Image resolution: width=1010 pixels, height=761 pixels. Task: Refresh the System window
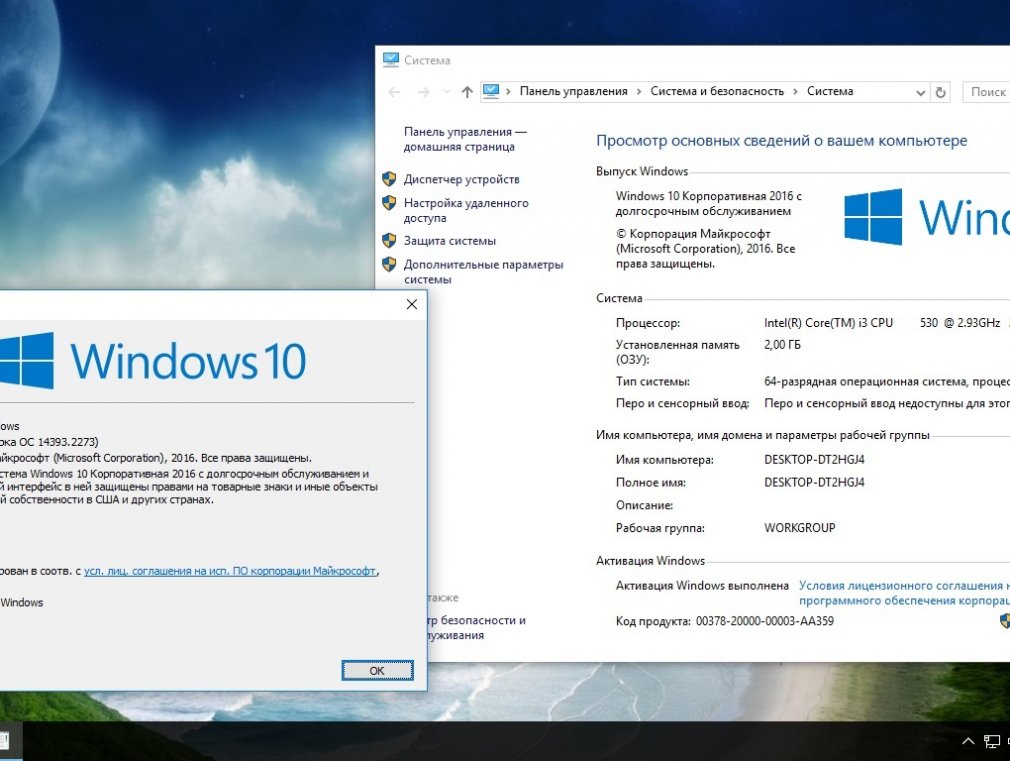(x=940, y=92)
